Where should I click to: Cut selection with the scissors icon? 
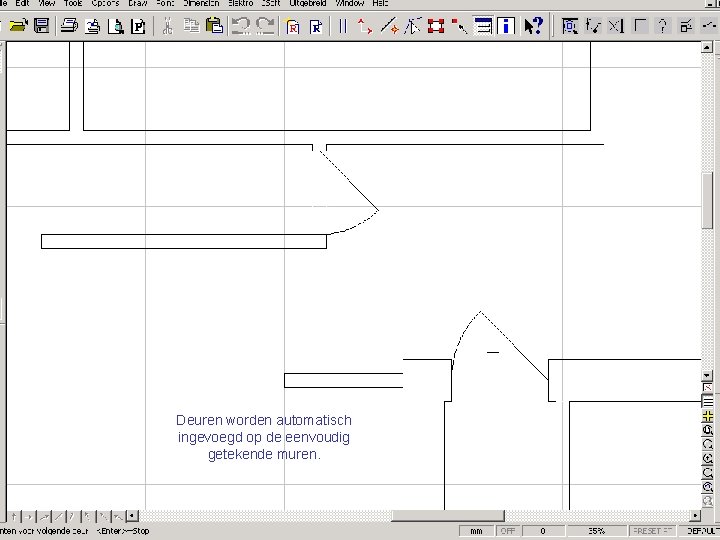168,25
